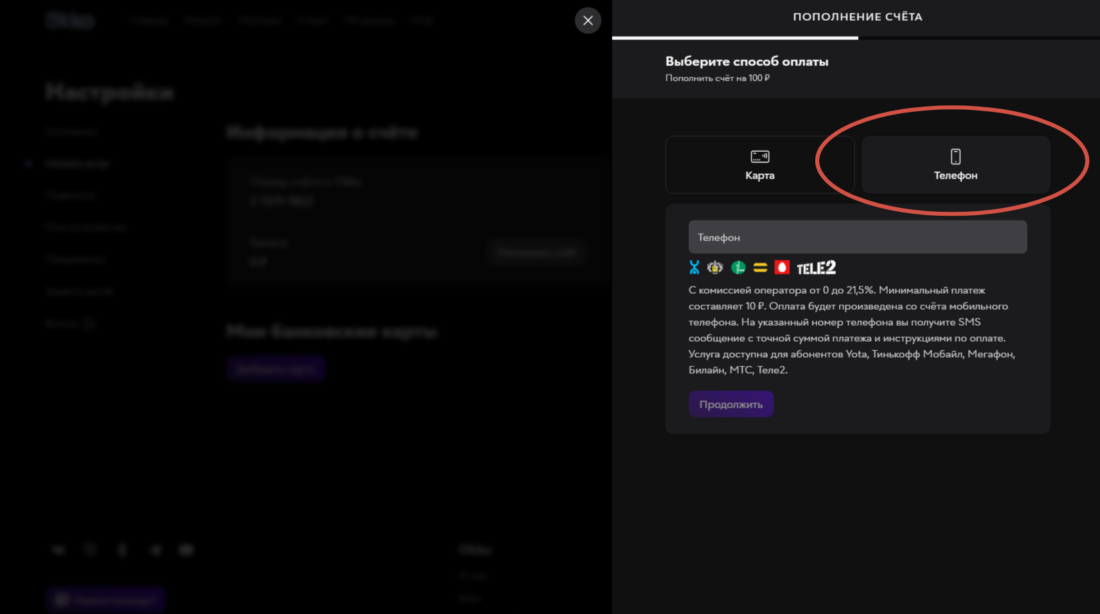Focus the Телефон number input field

pyautogui.click(x=857, y=237)
